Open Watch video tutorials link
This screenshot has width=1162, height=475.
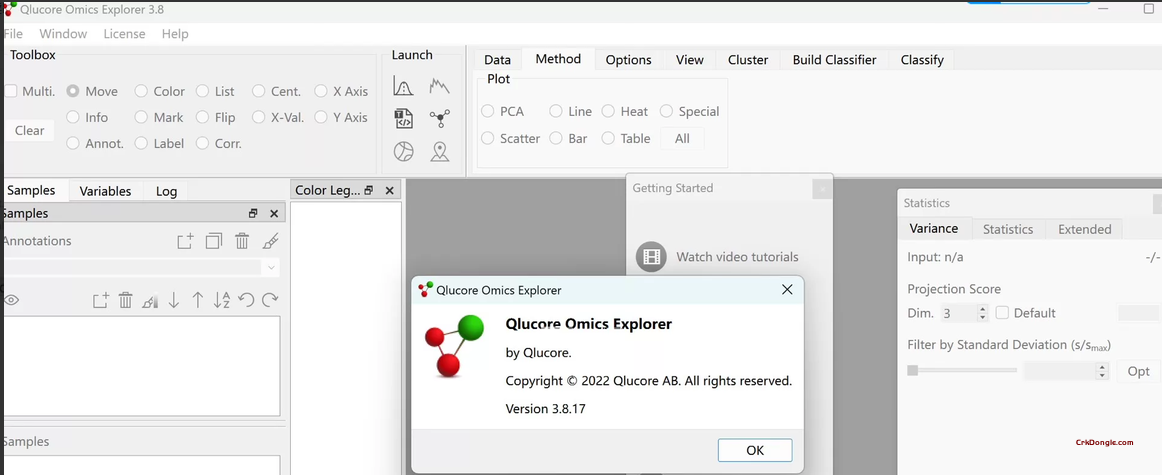737,257
